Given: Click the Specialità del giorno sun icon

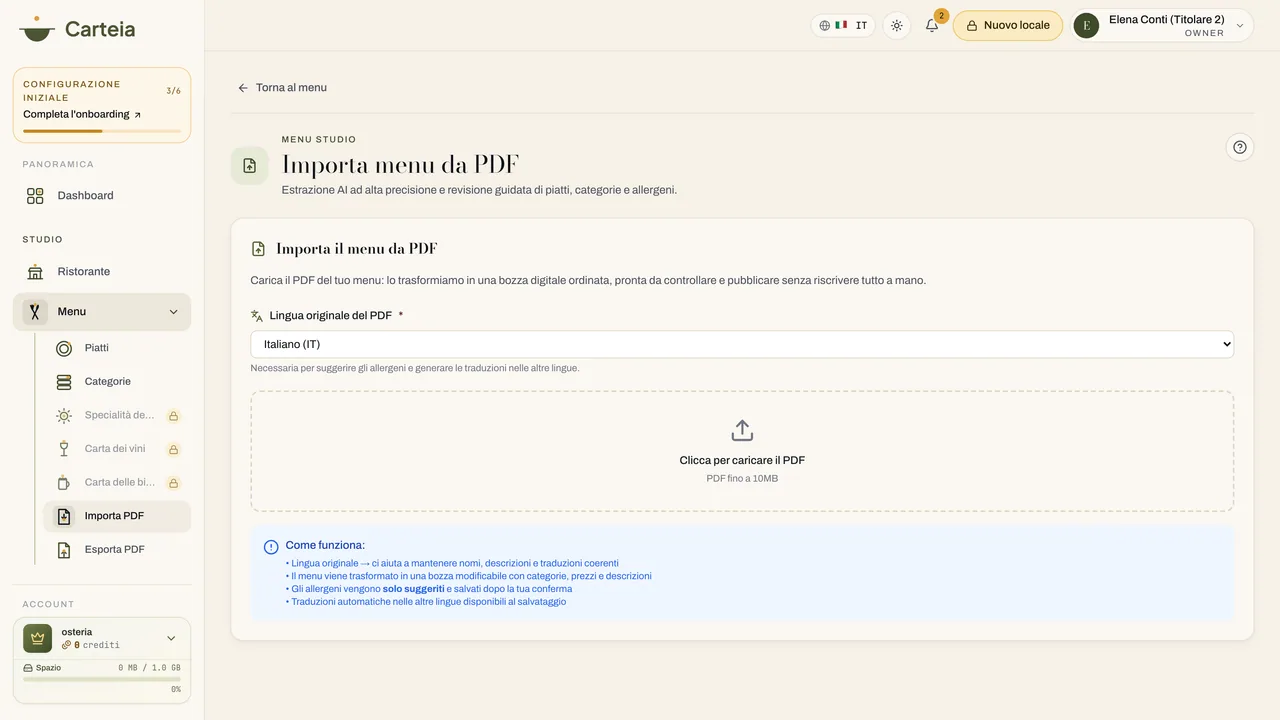Looking at the screenshot, I should tap(64, 416).
